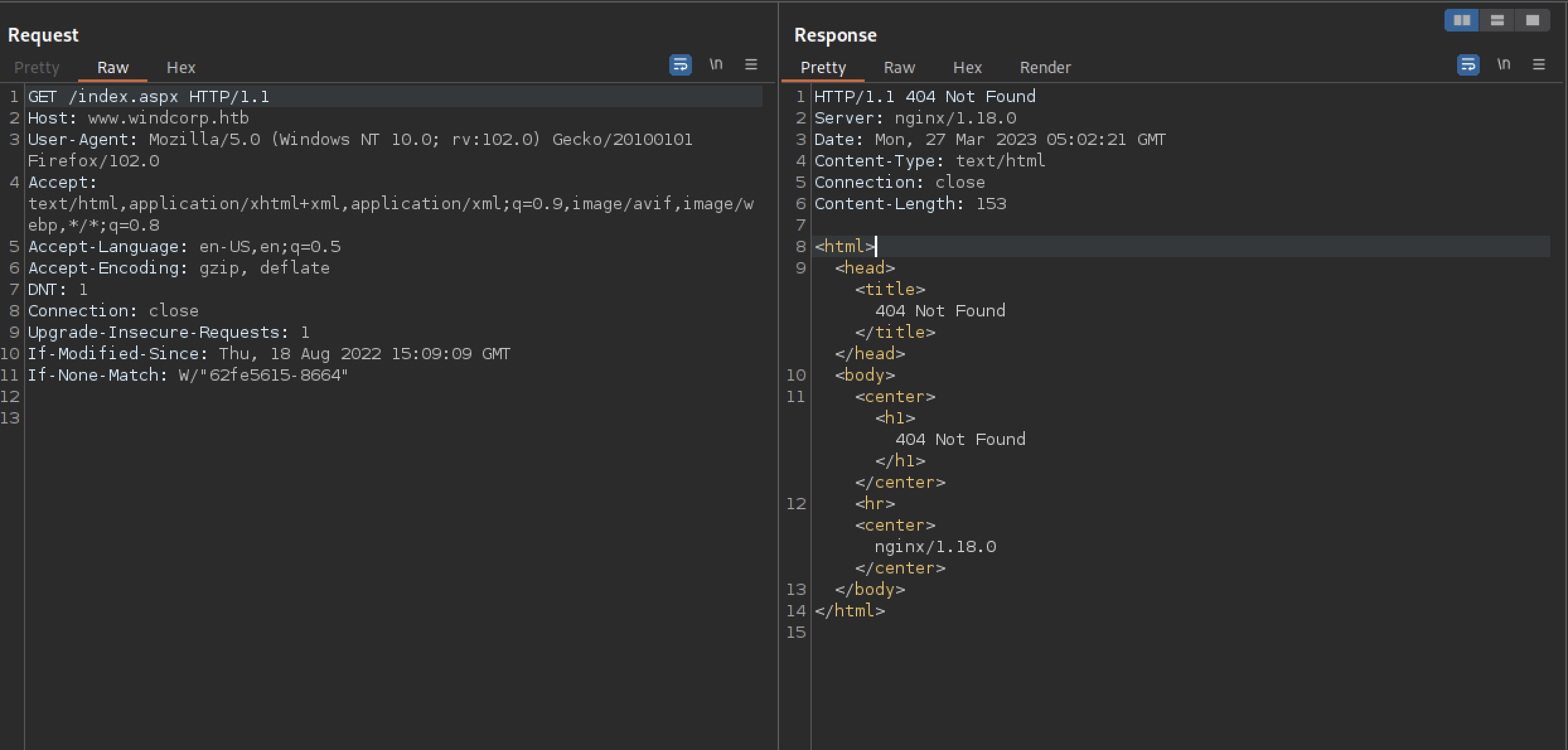
Task: Toggle word wrap icon in Request panel
Action: click(x=680, y=65)
